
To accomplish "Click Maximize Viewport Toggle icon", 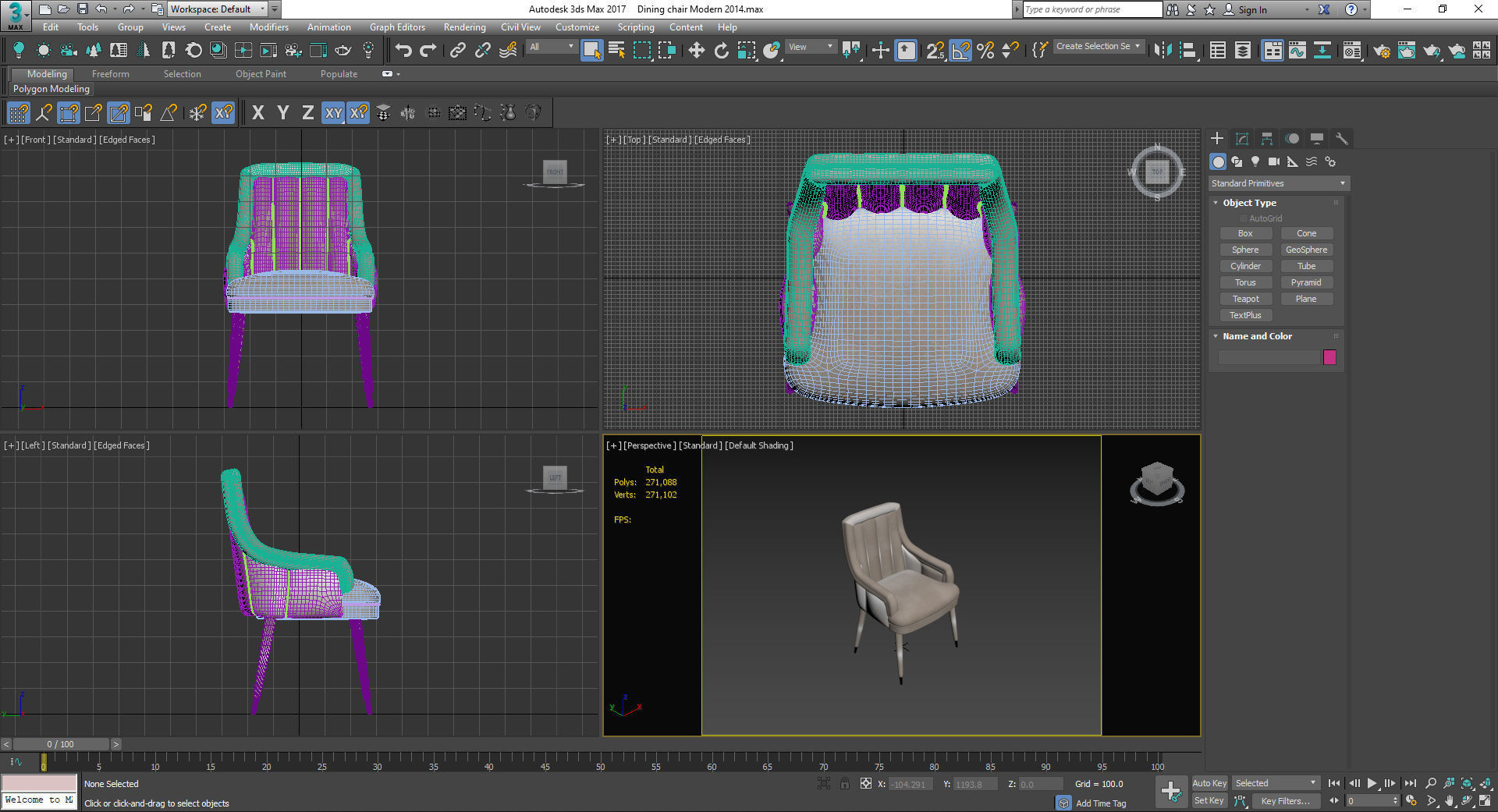I will click(1486, 800).
